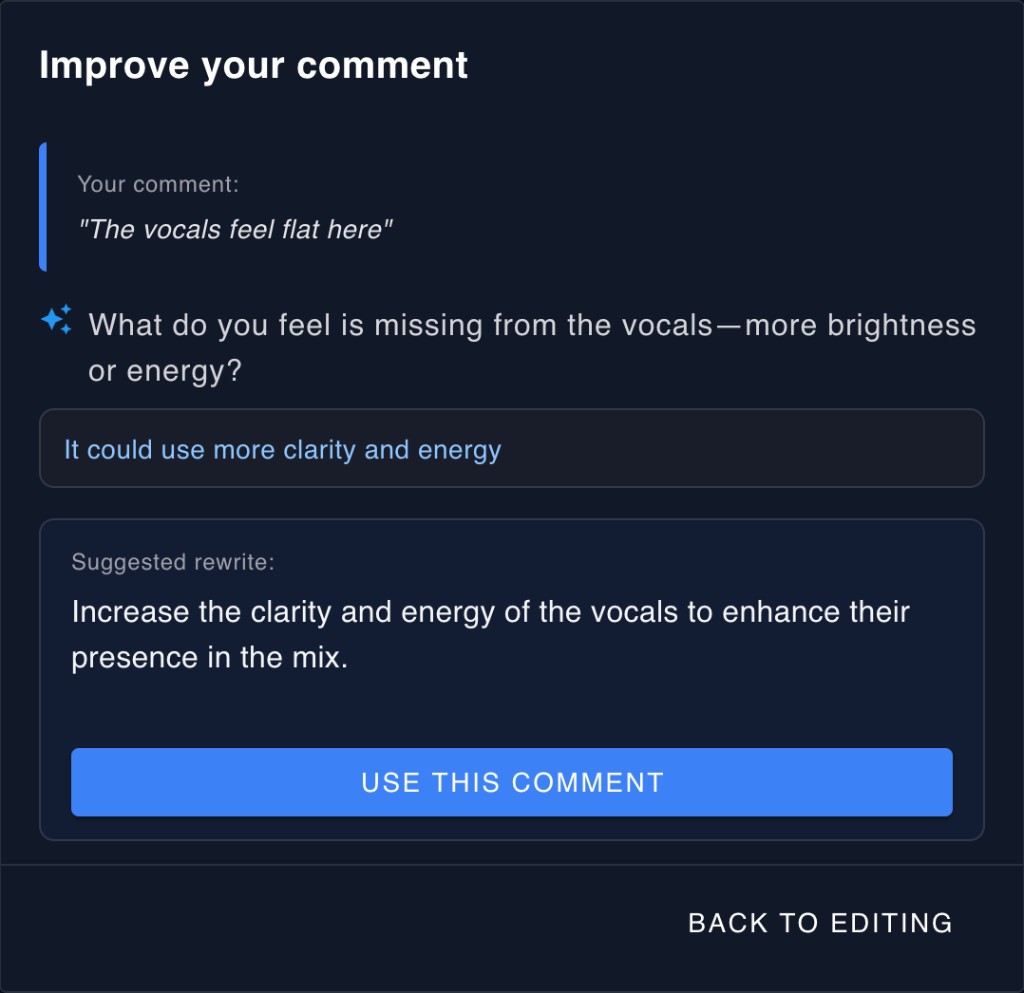
Task: Click the divider line above BACK TO EDITING
Action: (512, 864)
